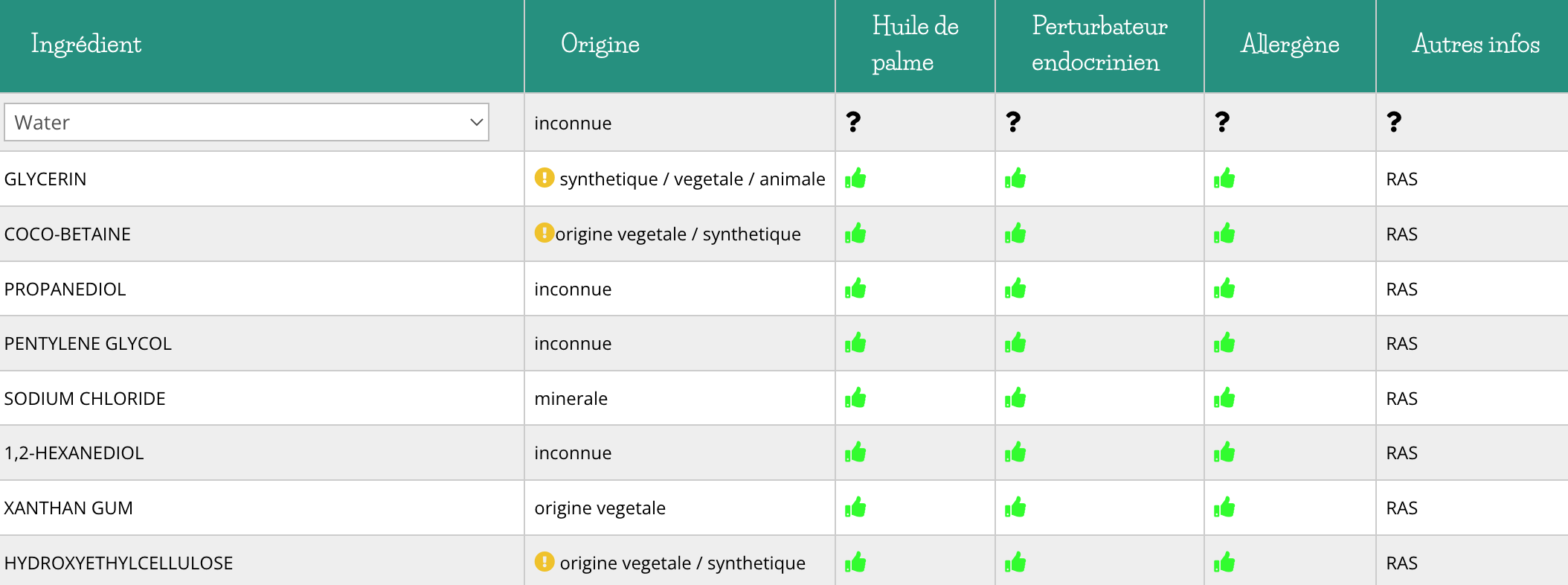Viewport: 1568px width, 585px height.
Task: Click the question mark under Huile de palme
Action: (x=853, y=121)
